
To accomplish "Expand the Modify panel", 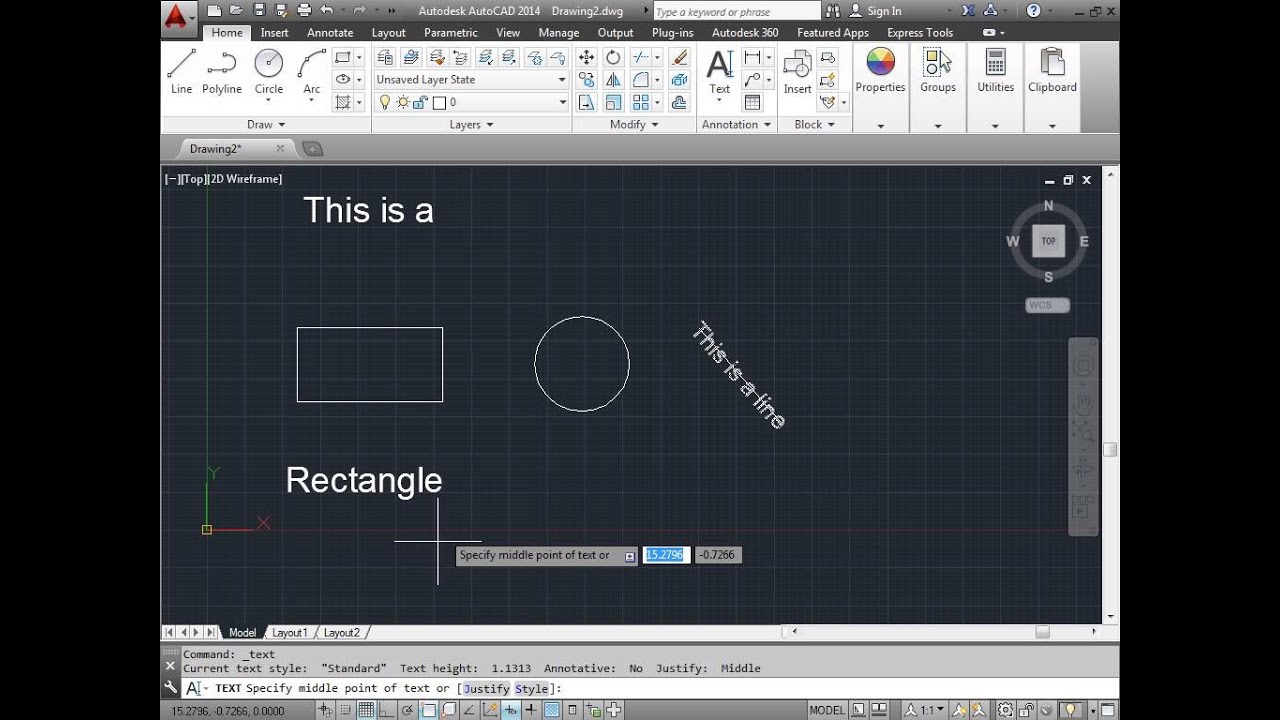I will pos(634,125).
